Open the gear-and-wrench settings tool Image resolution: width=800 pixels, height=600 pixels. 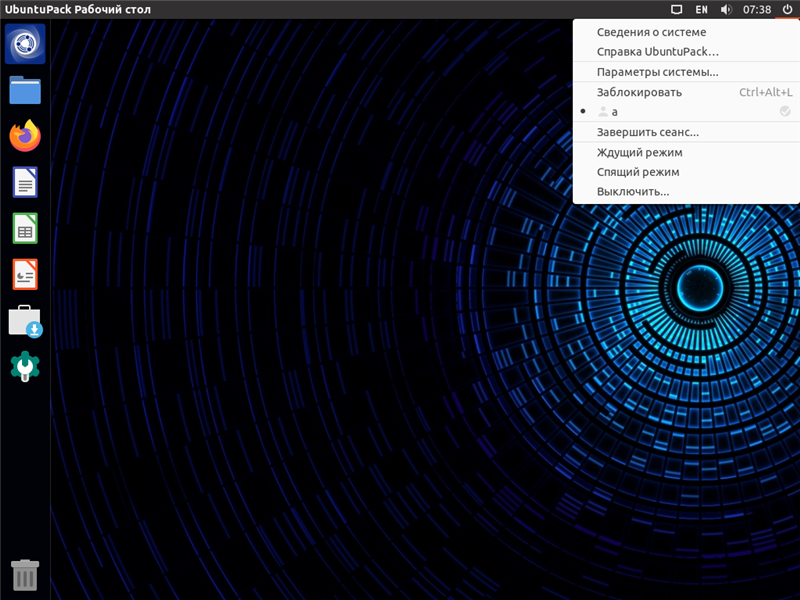[x=25, y=366]
